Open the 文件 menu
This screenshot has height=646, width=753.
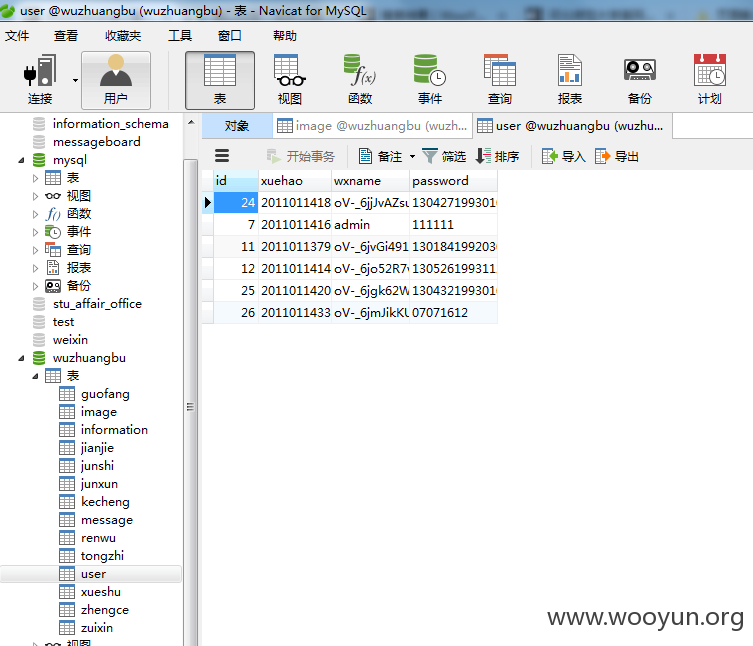pyautogui.click(x=17, y=36)
